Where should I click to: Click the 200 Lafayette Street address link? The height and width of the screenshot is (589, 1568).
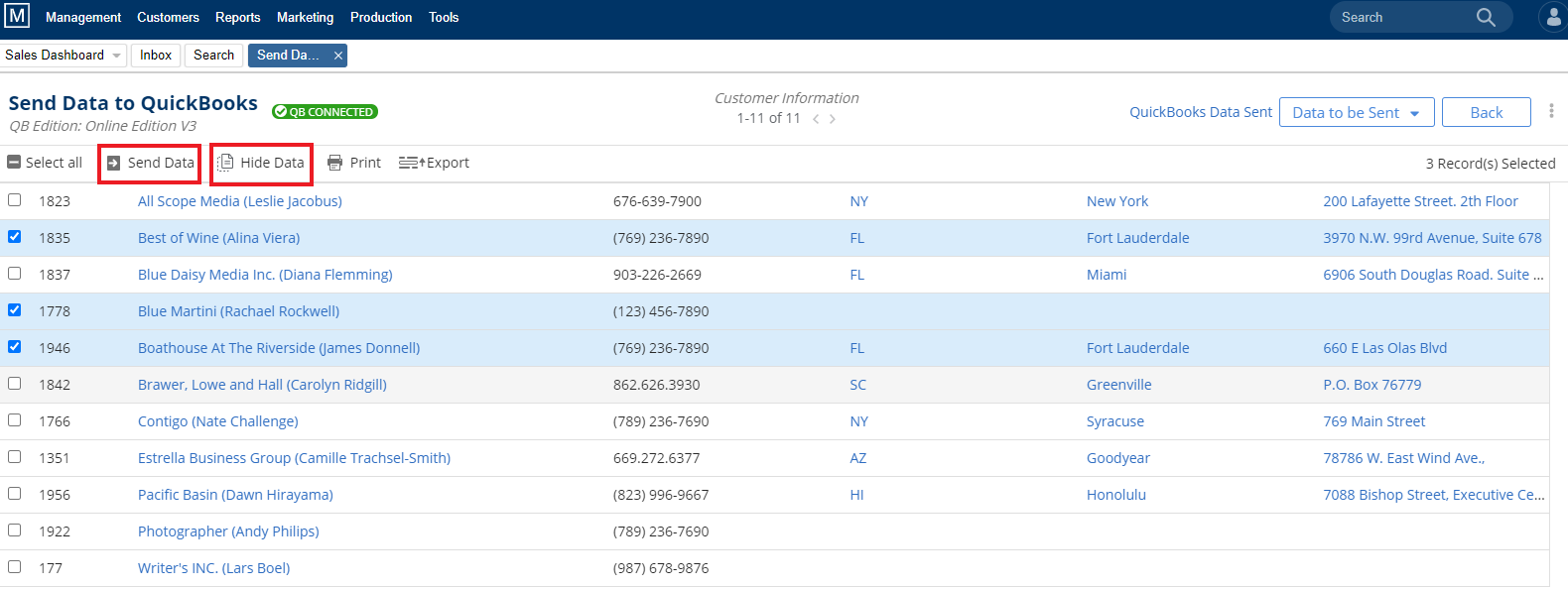click(x=1421, y=201)
